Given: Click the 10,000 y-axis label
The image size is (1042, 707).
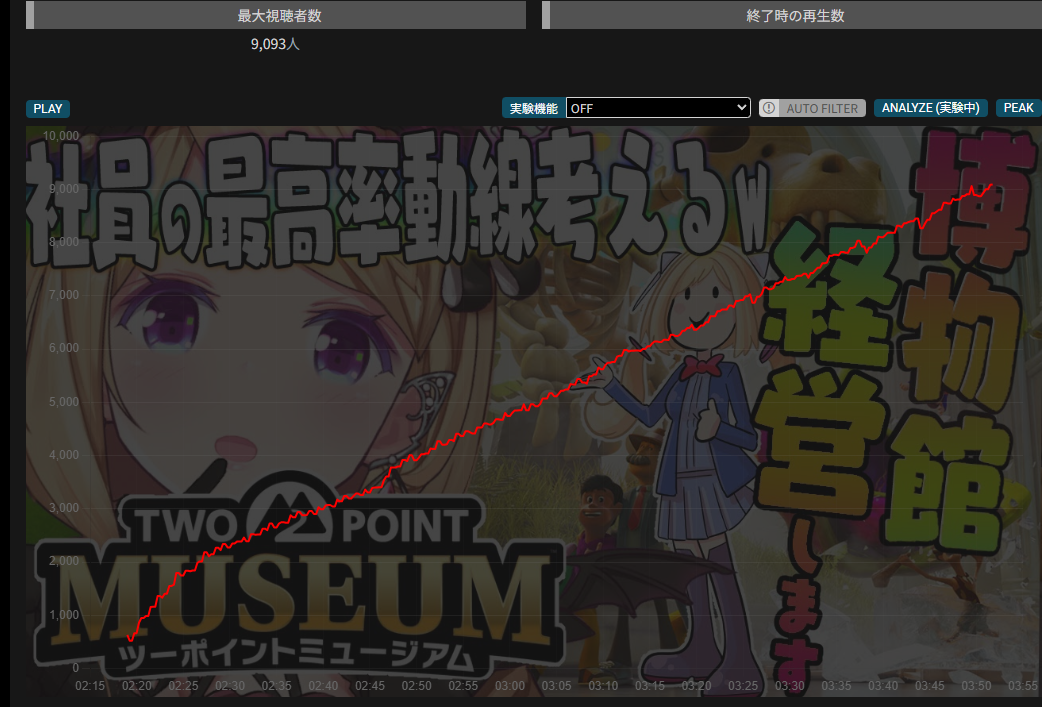Looking at the screenshot, I should [60, 136].
